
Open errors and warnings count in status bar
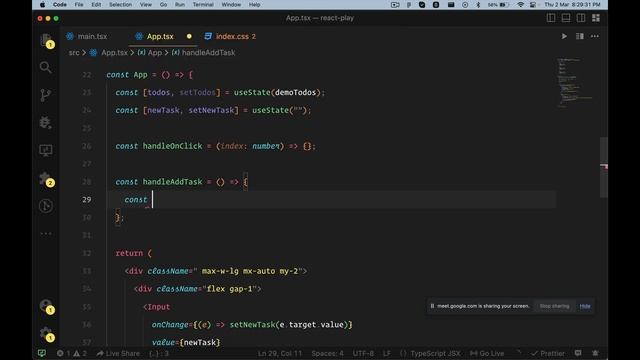point(72,353)
